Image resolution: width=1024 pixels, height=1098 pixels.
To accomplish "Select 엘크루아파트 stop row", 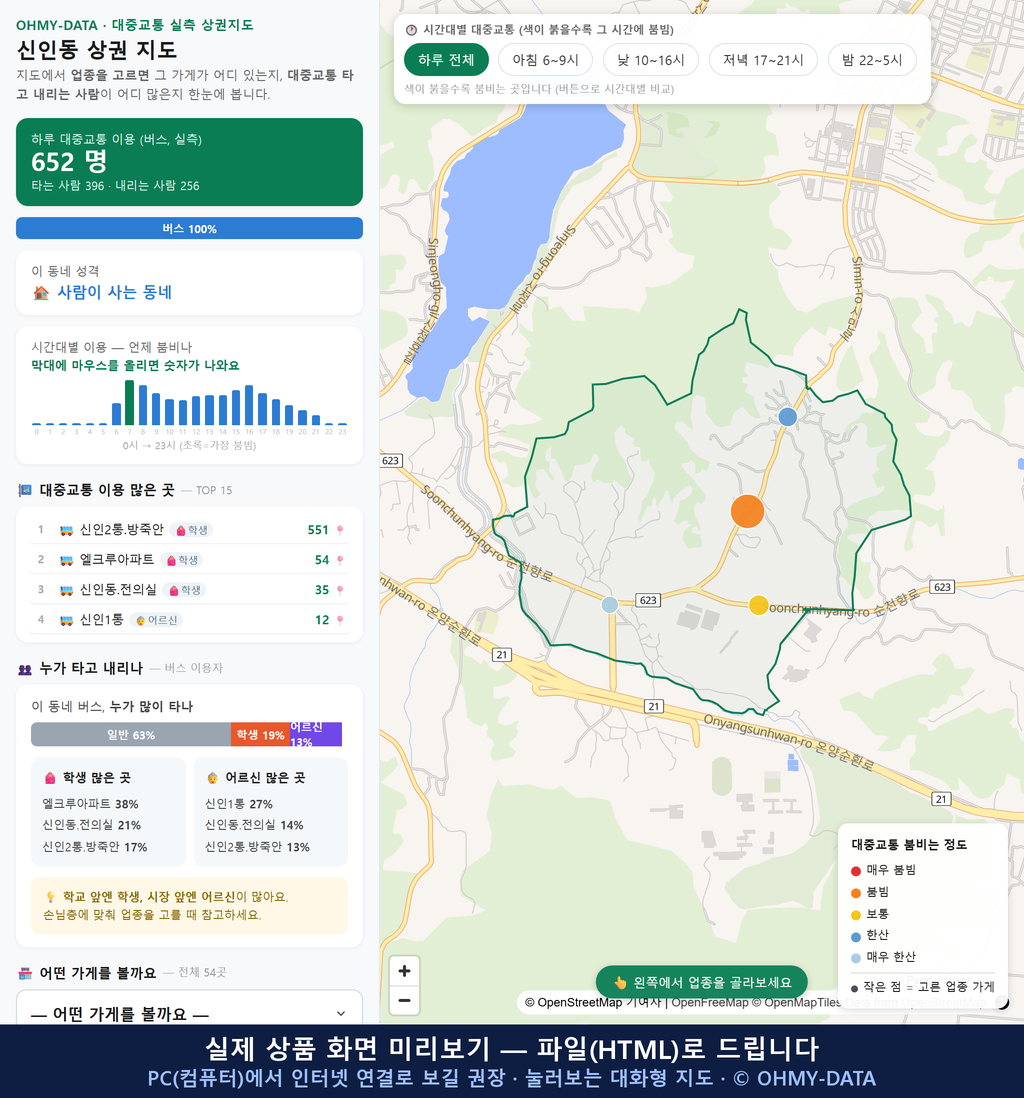I will point(189,560).
